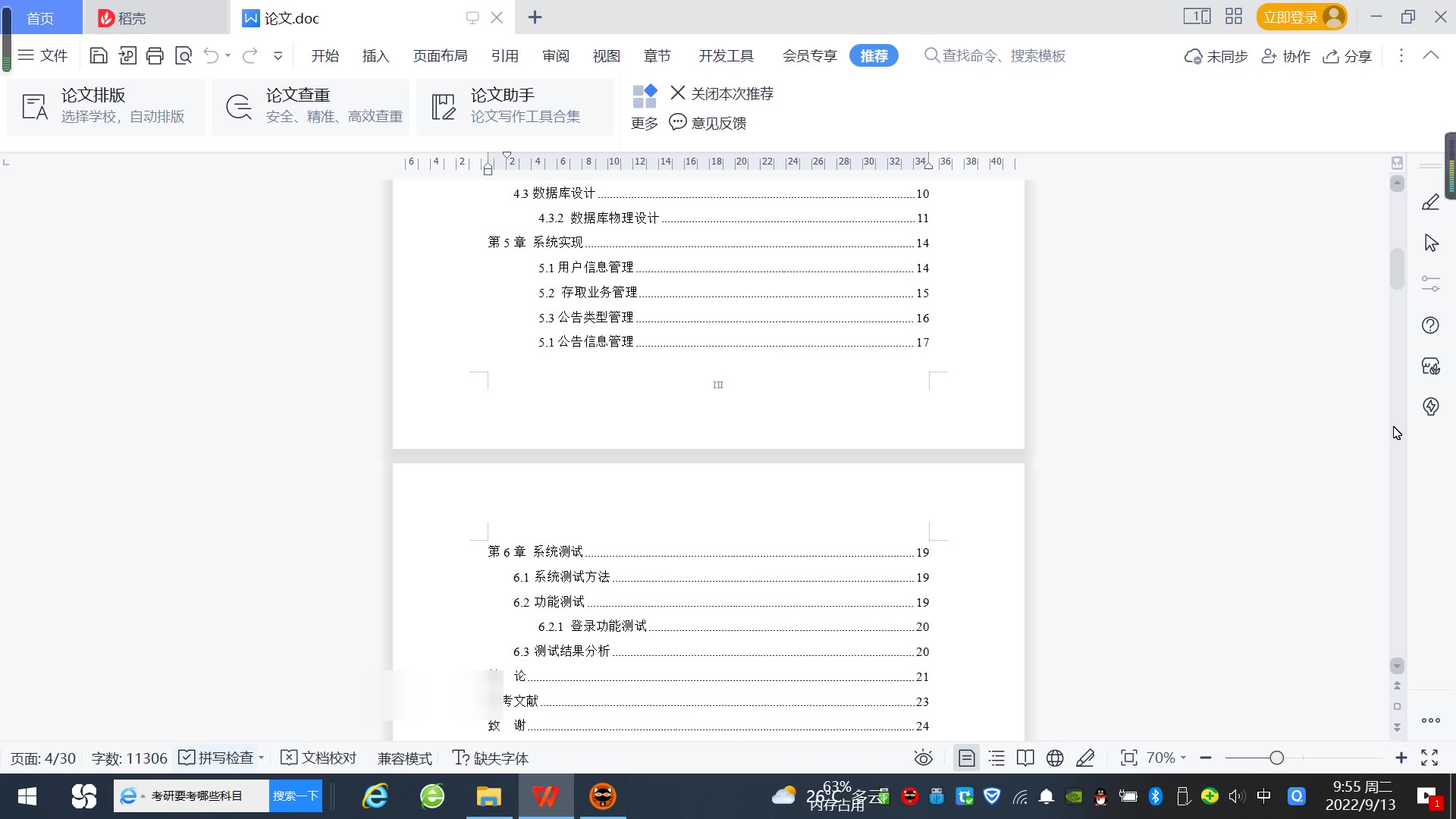1456x819 pixels.
Task: Collapse the ribbon with the chevron
Action: click(1431, 55)
